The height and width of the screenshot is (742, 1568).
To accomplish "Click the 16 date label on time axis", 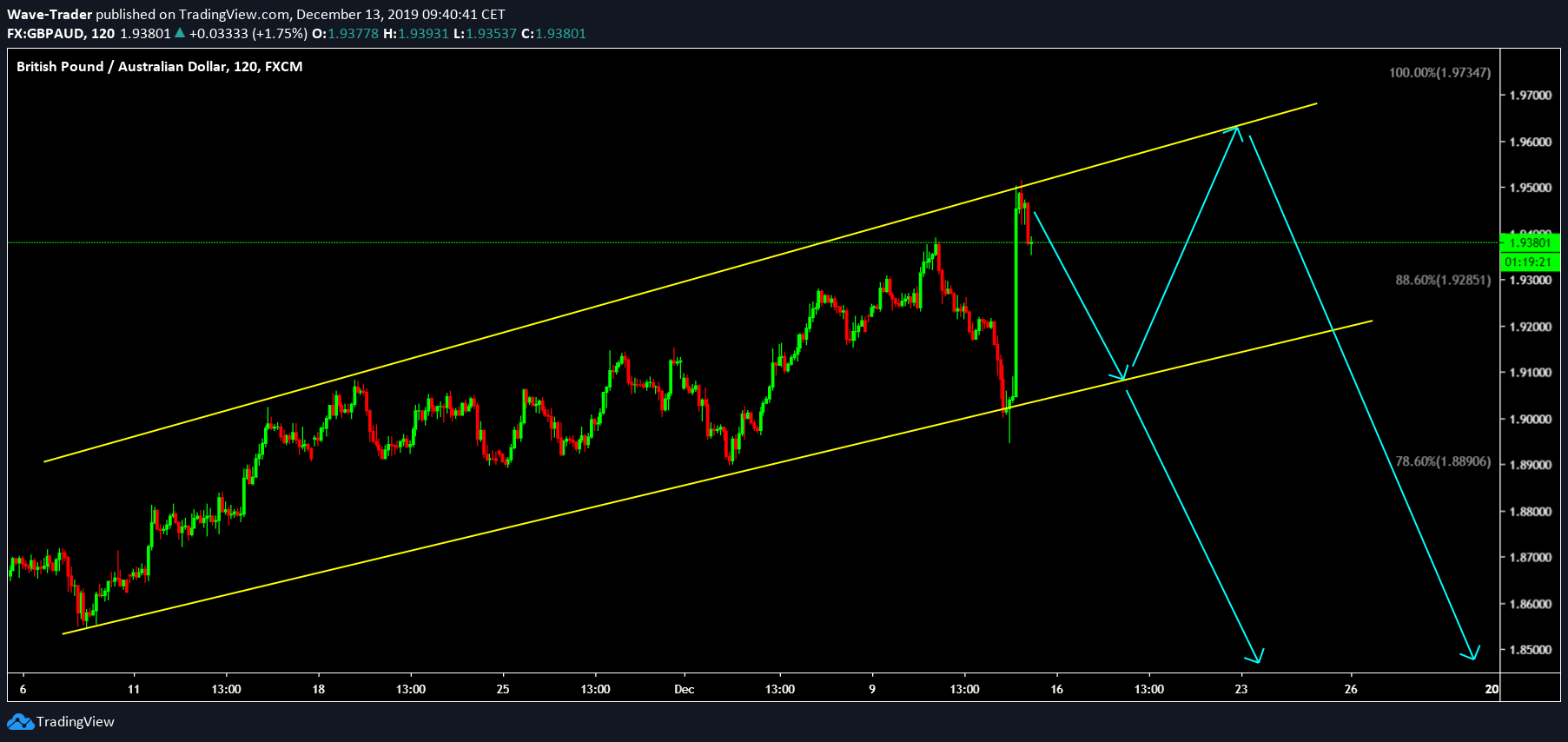I will [1056, 689].
